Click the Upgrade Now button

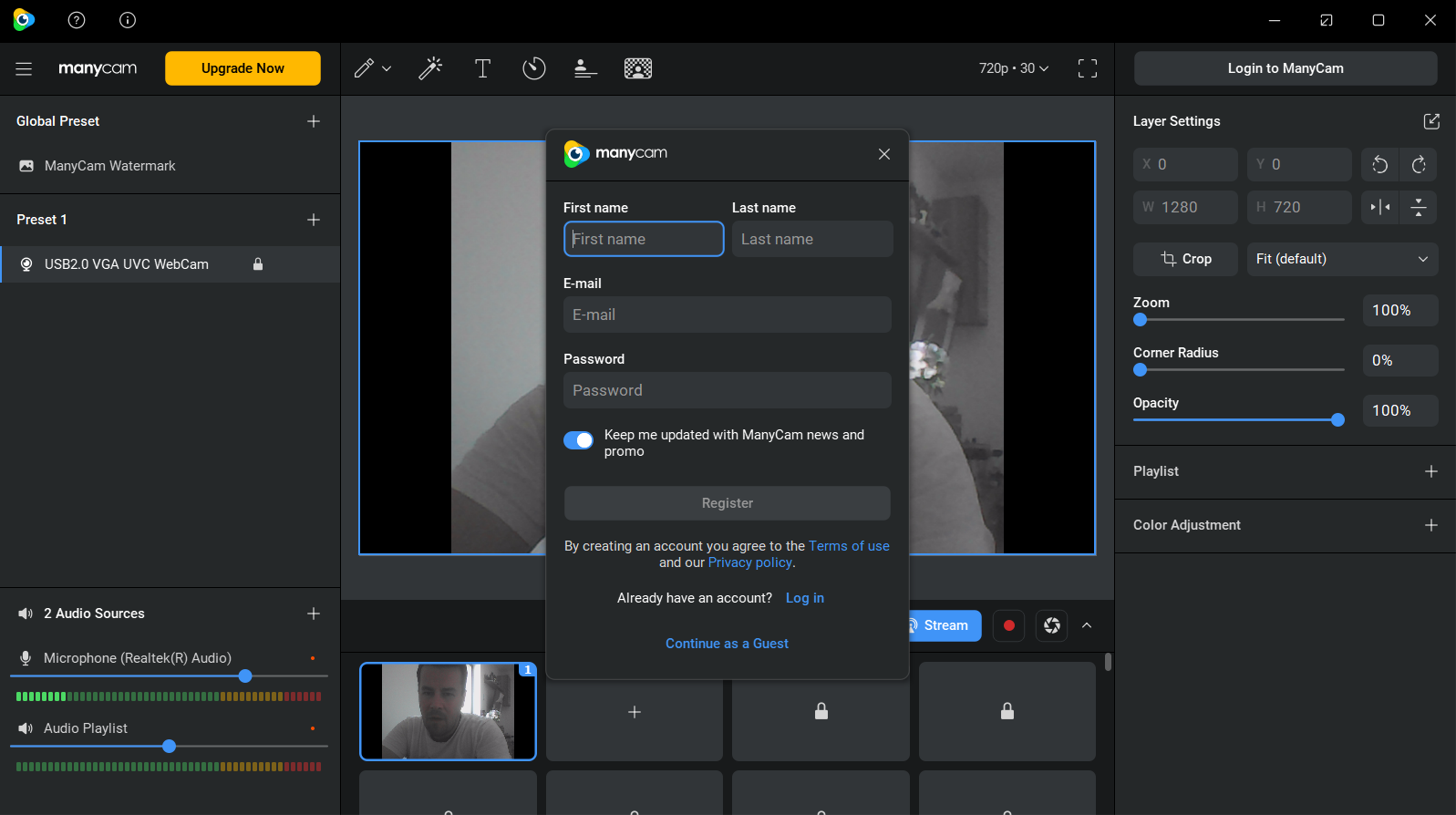pos(243,68)
